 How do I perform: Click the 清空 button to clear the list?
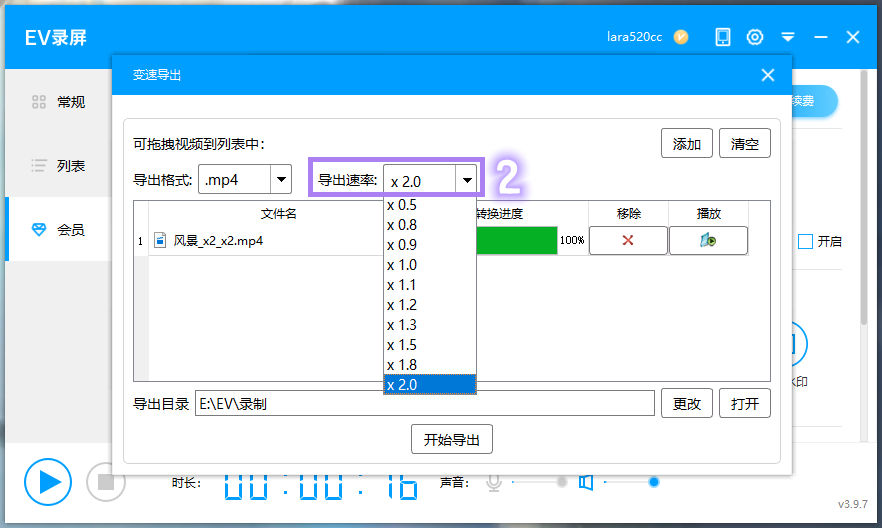[745, 144]
